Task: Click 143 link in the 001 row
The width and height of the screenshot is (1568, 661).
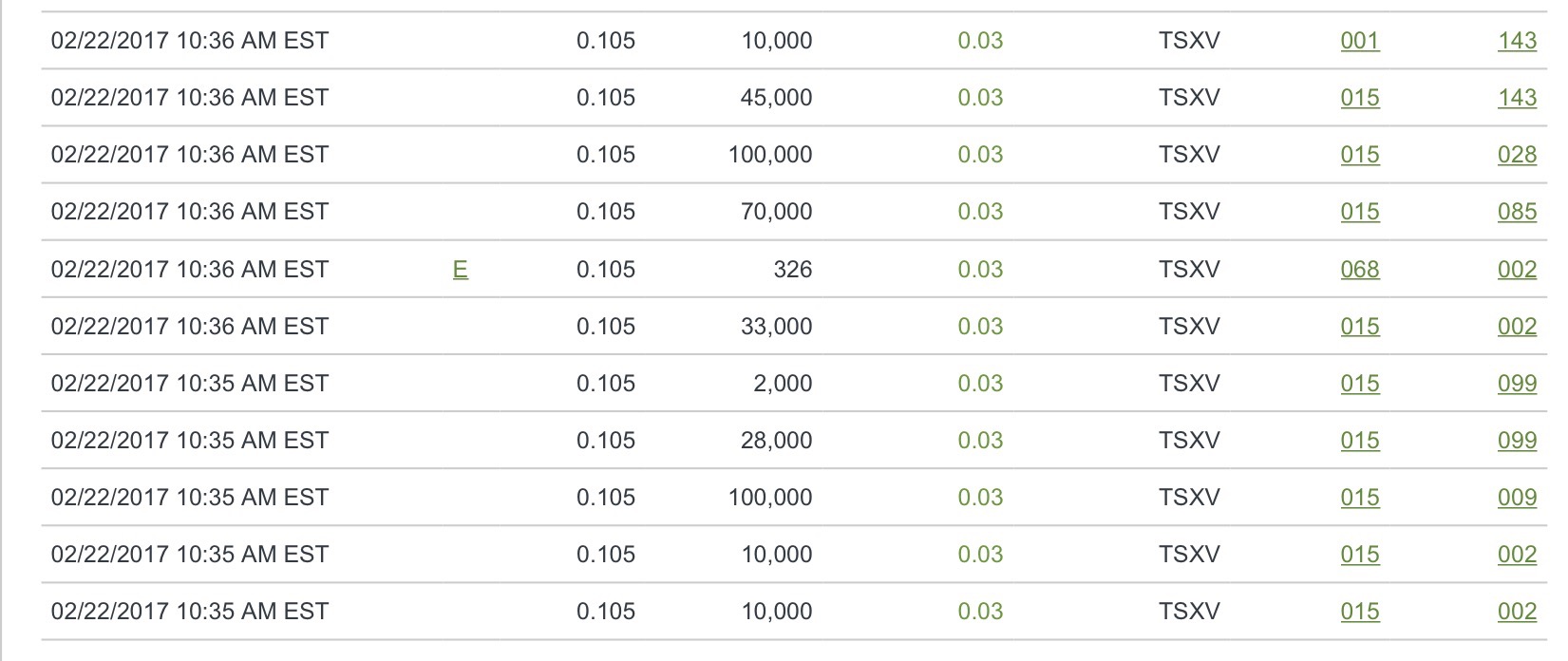Action: click(1517, 41)
